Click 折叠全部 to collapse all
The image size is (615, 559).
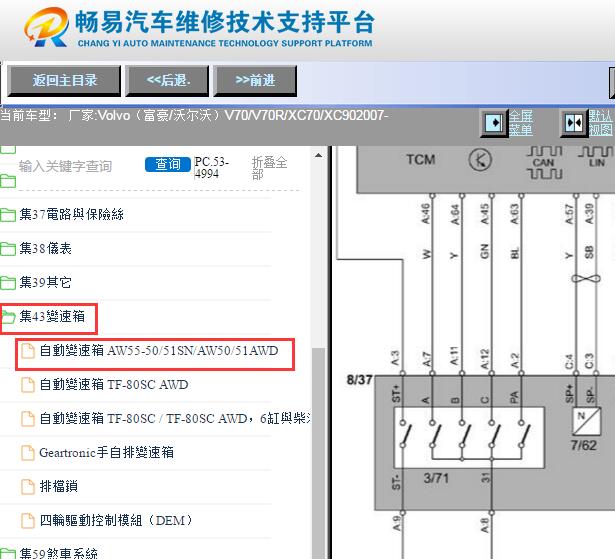point(269,168)
